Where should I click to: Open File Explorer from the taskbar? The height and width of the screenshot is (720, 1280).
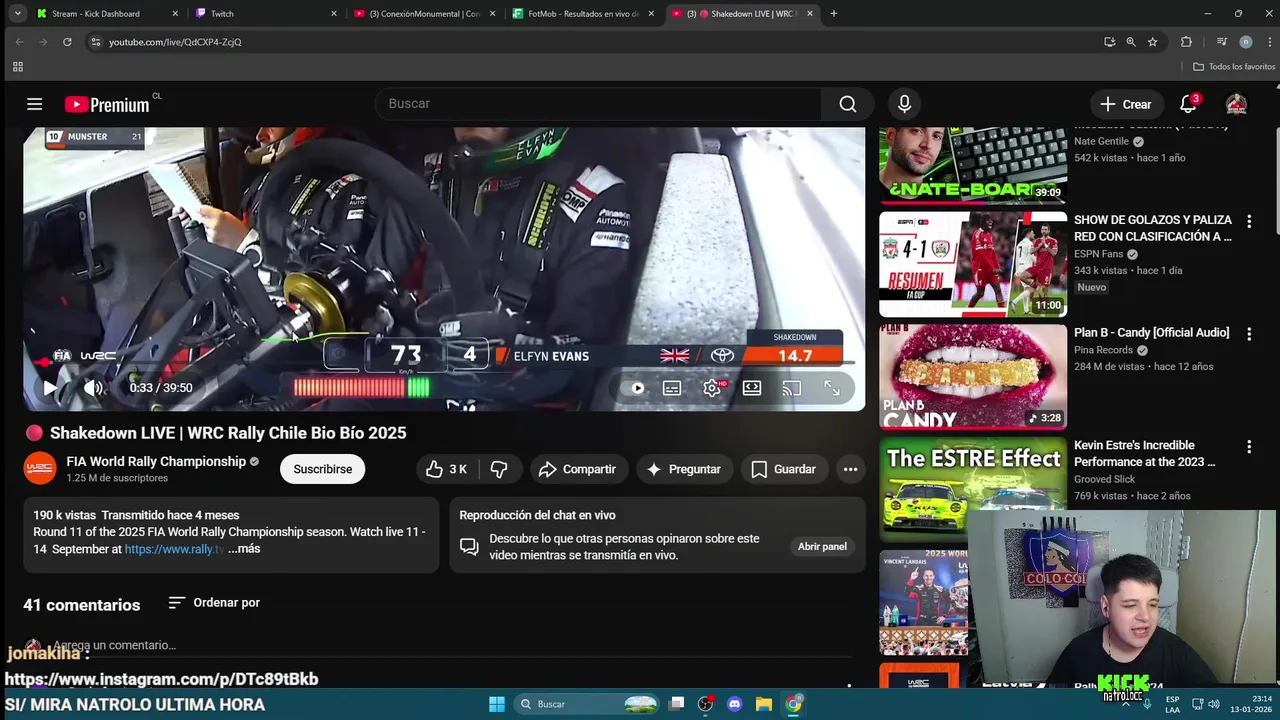tap(764, 704)
